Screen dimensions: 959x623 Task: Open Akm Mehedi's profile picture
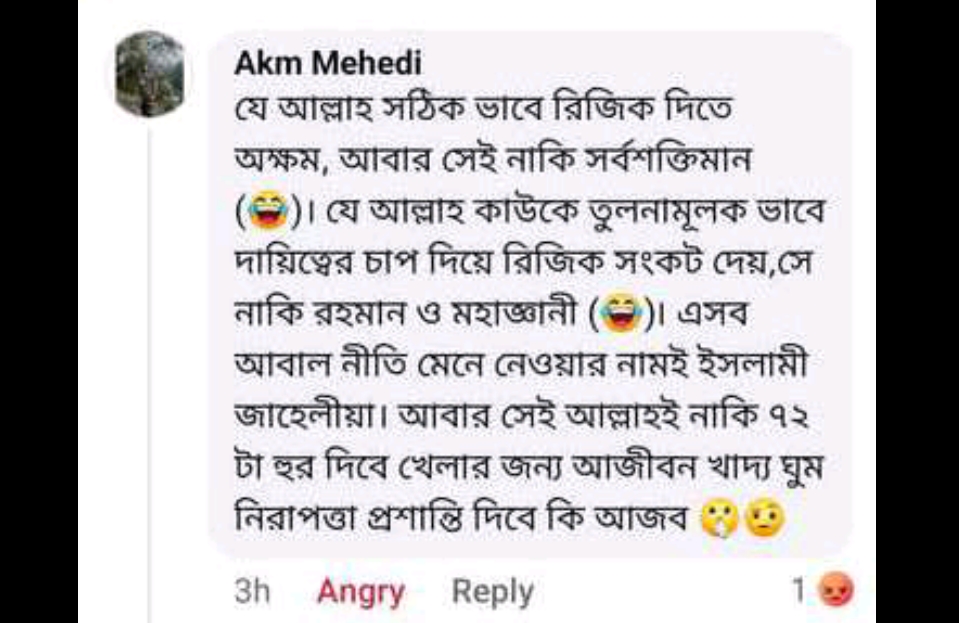pyautogui.click(x=150, y=74)
